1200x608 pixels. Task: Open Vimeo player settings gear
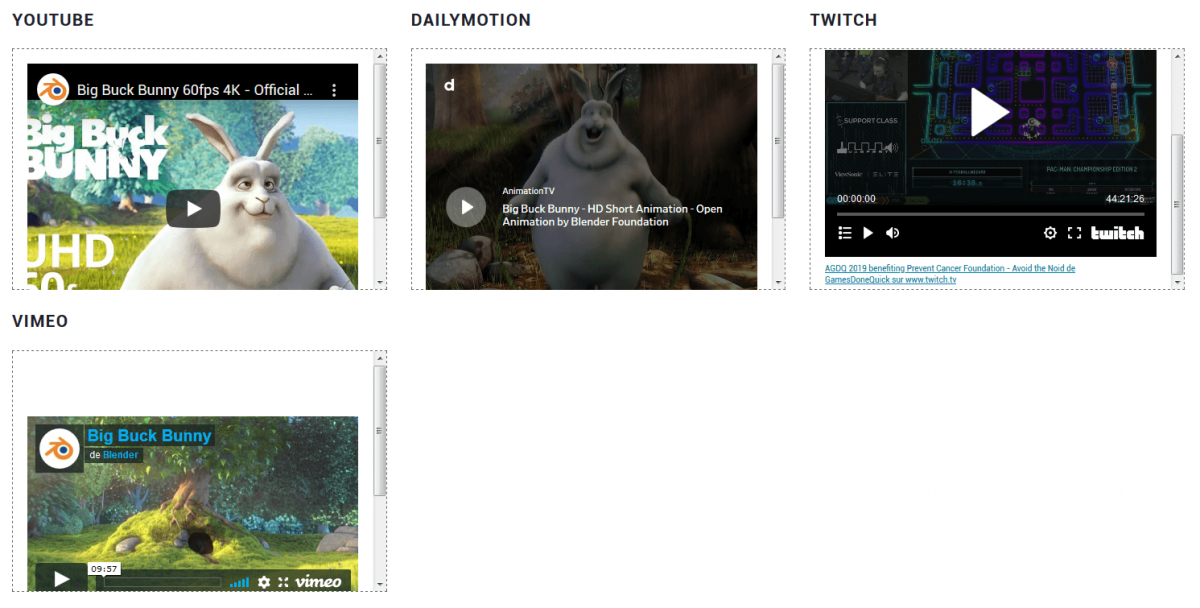click(x=264, y=582)
